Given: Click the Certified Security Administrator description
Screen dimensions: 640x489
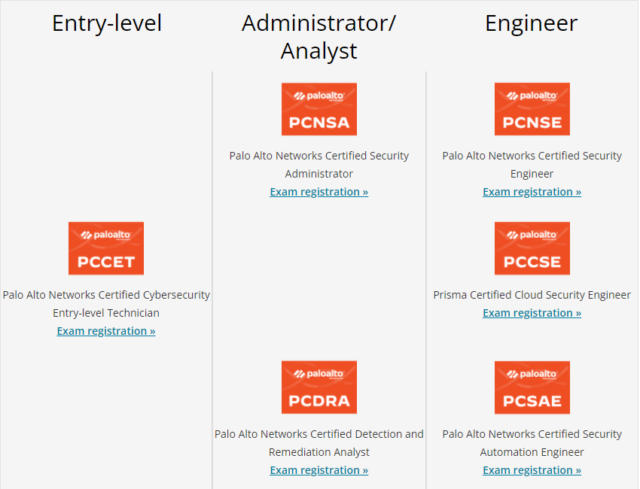Looking at the screenshot, I should pyautogui.click(x=319, y=164).
